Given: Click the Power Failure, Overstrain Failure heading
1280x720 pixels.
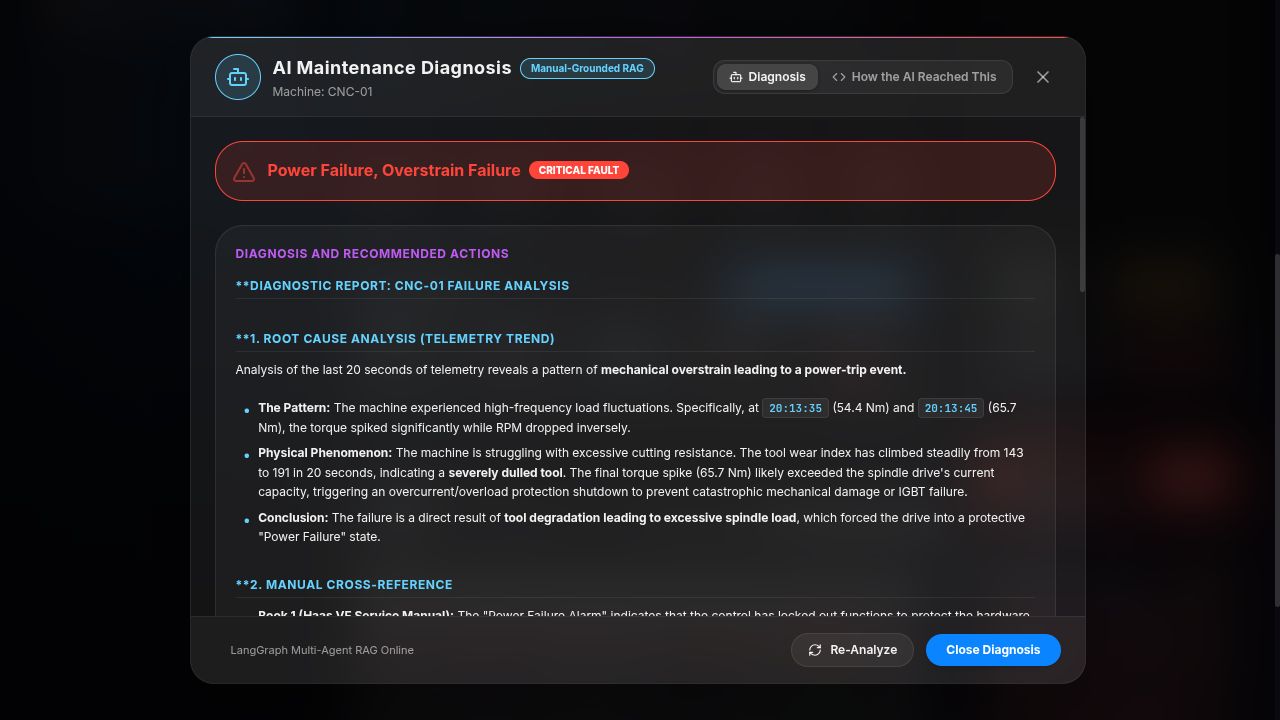Looking at the screenshot, I should click(394, 170).
